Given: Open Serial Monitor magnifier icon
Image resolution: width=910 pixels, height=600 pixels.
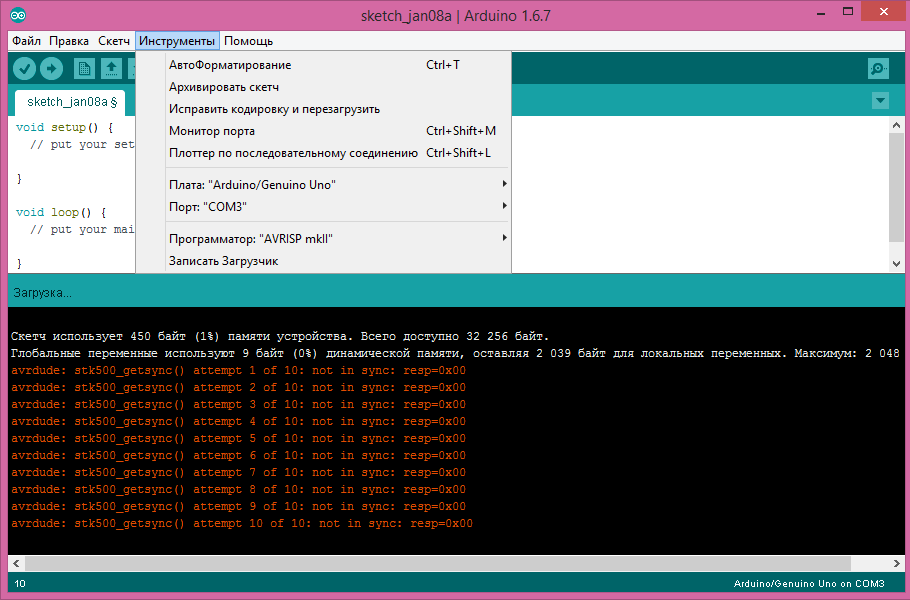Looking at the screenshot, I should 878,68.
